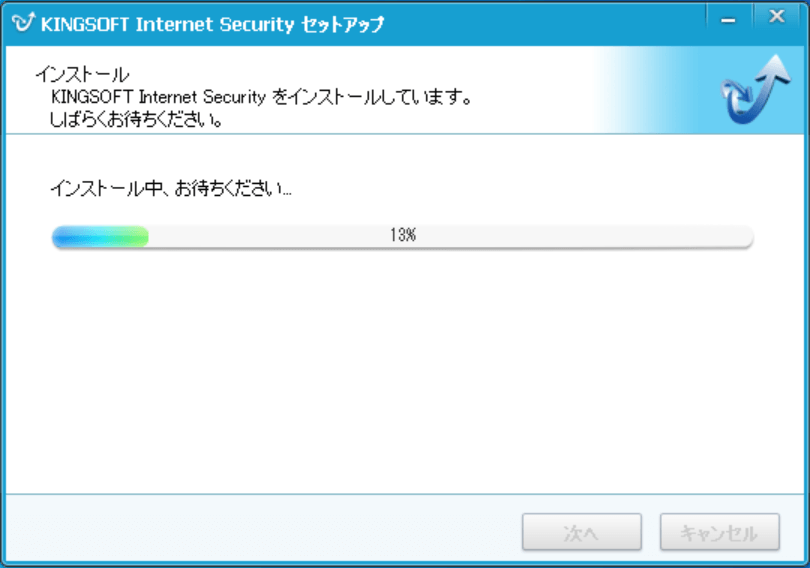Click the header's blank area right of しばらくお待ちください

[400, 121]
